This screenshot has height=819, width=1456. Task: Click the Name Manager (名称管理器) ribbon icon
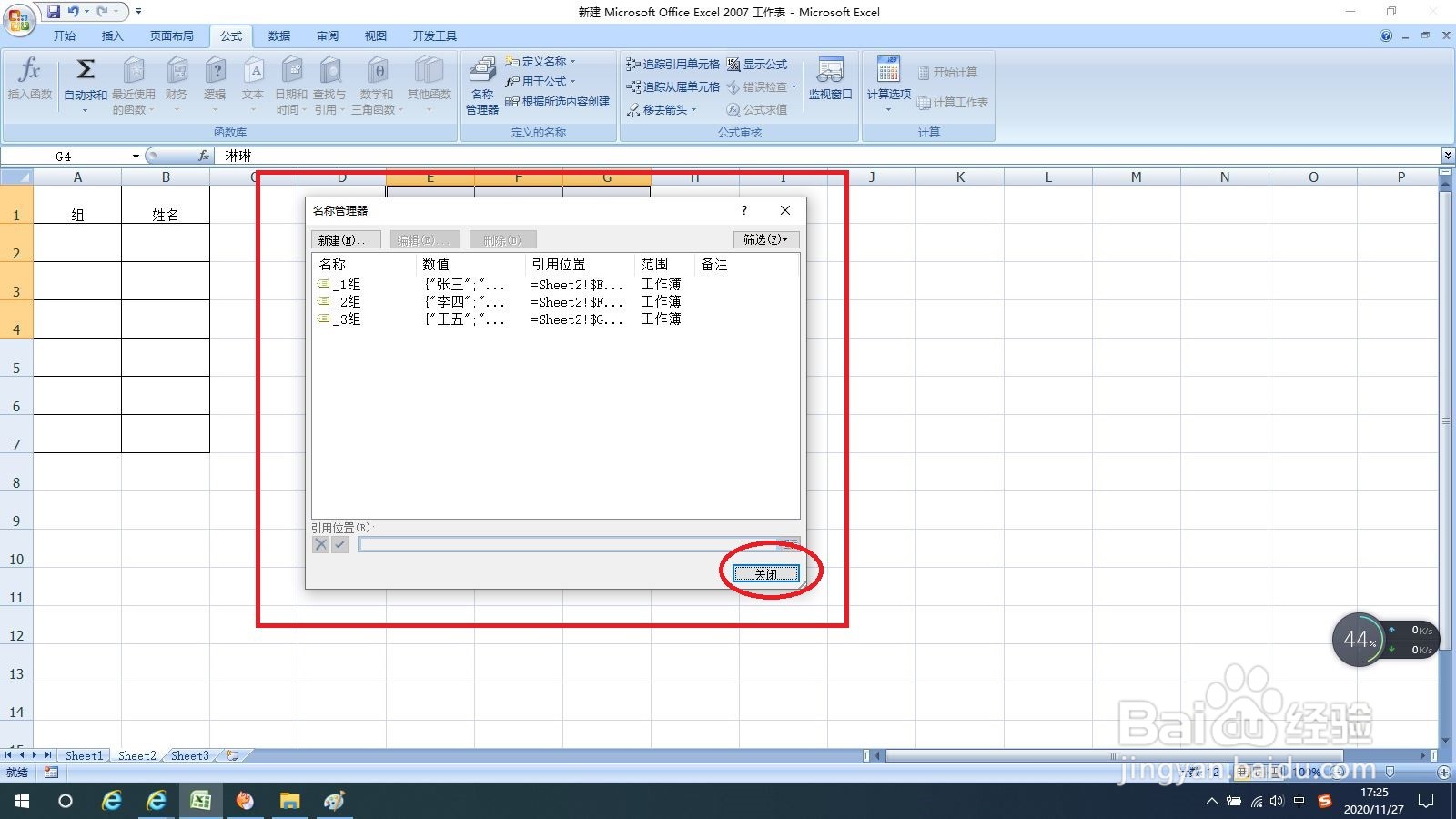[x=482, y=86]
